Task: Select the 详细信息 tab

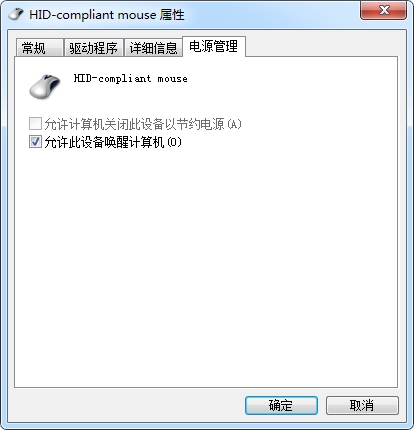Action: (153, 48)
